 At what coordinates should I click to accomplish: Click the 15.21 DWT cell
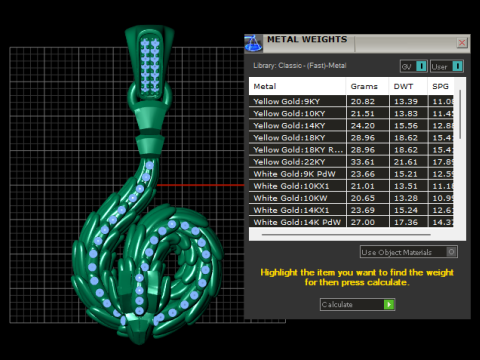click(408, 174)
